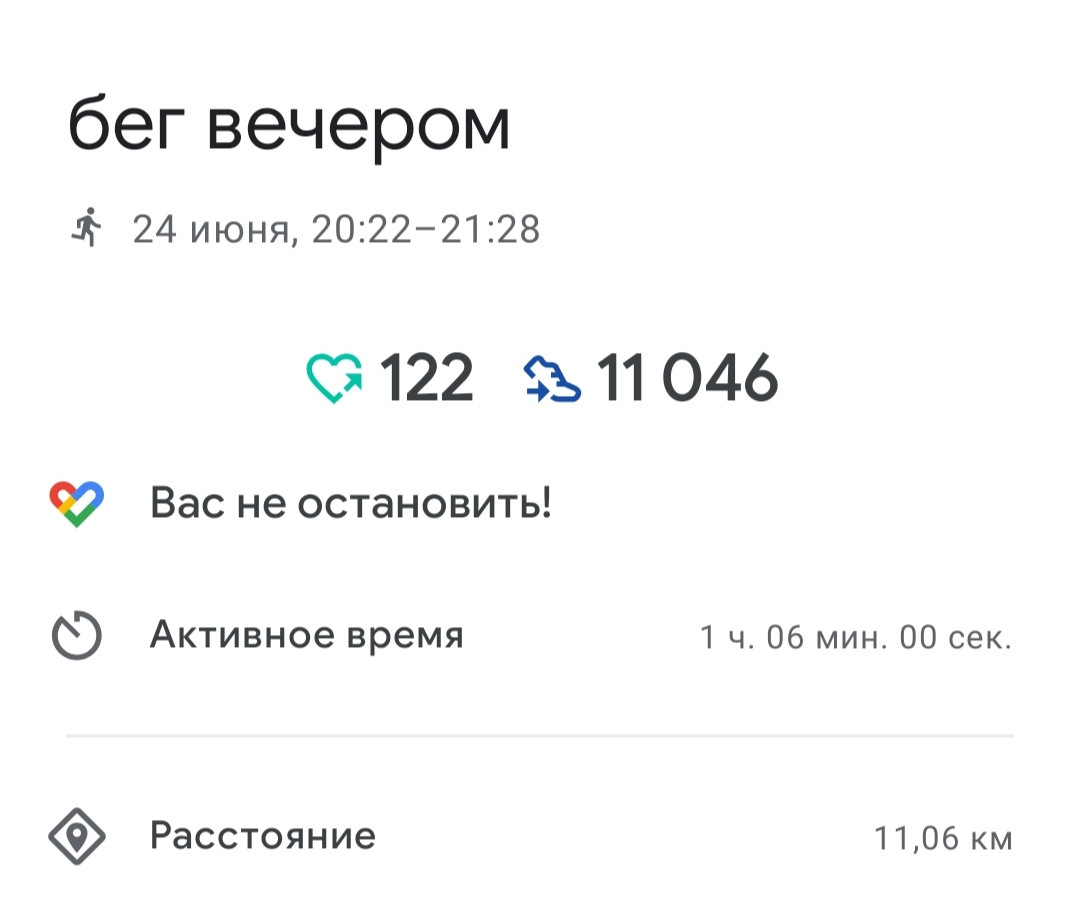The image size is (1080, 899).
Task: Tap the colorful Google Fit heart logo
Action: 76,504
